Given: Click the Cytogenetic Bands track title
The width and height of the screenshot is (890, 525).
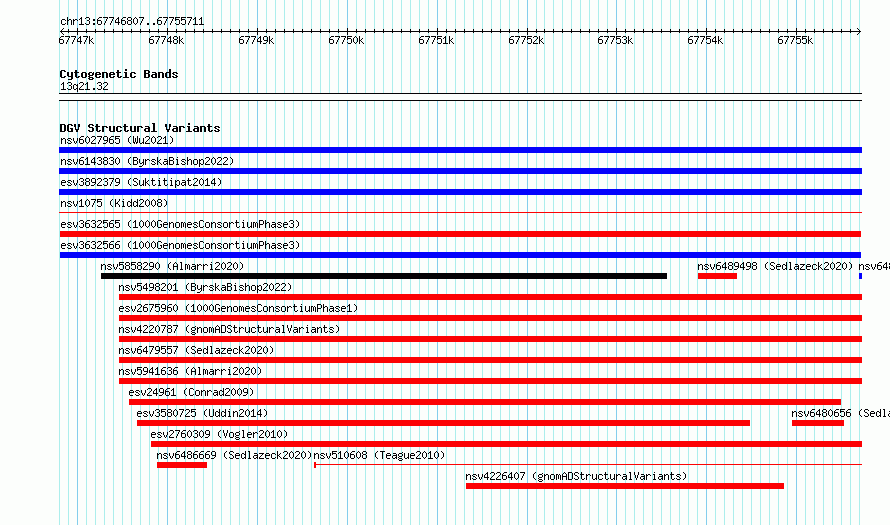Looking at the screenshot, I should 119,74.
